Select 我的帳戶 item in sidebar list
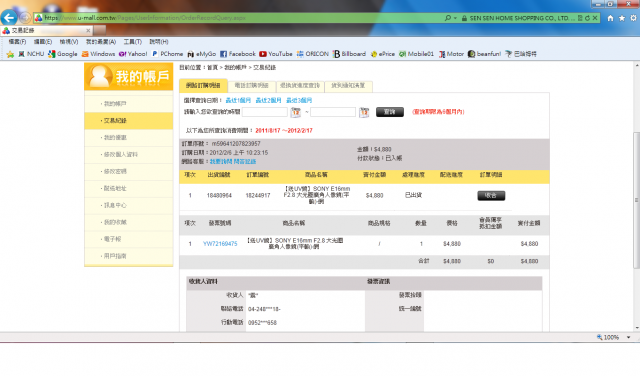Screen dimensions: 640x376 pyautogui.click(x=129, y=104)
